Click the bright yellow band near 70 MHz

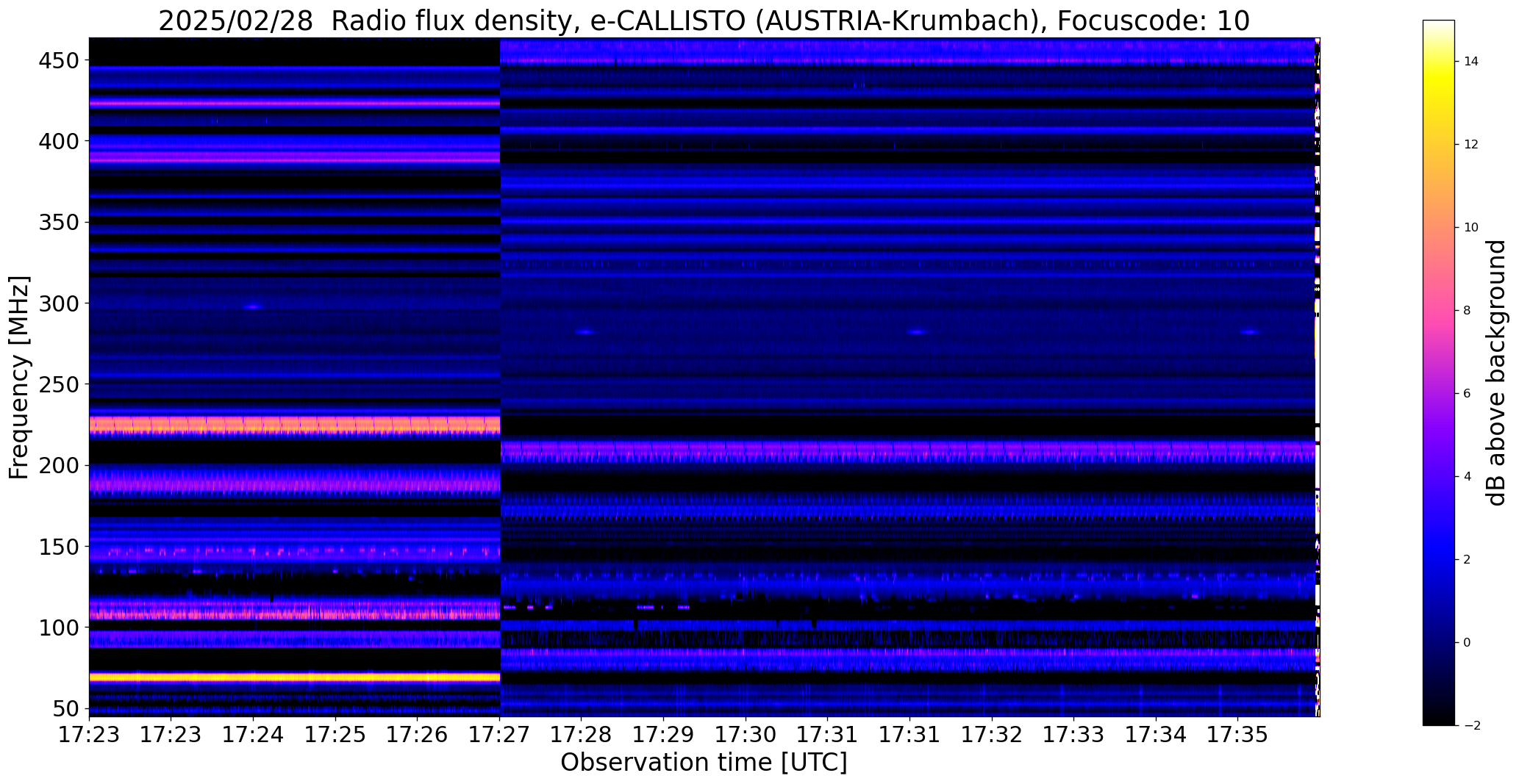[x=294, y=677]
